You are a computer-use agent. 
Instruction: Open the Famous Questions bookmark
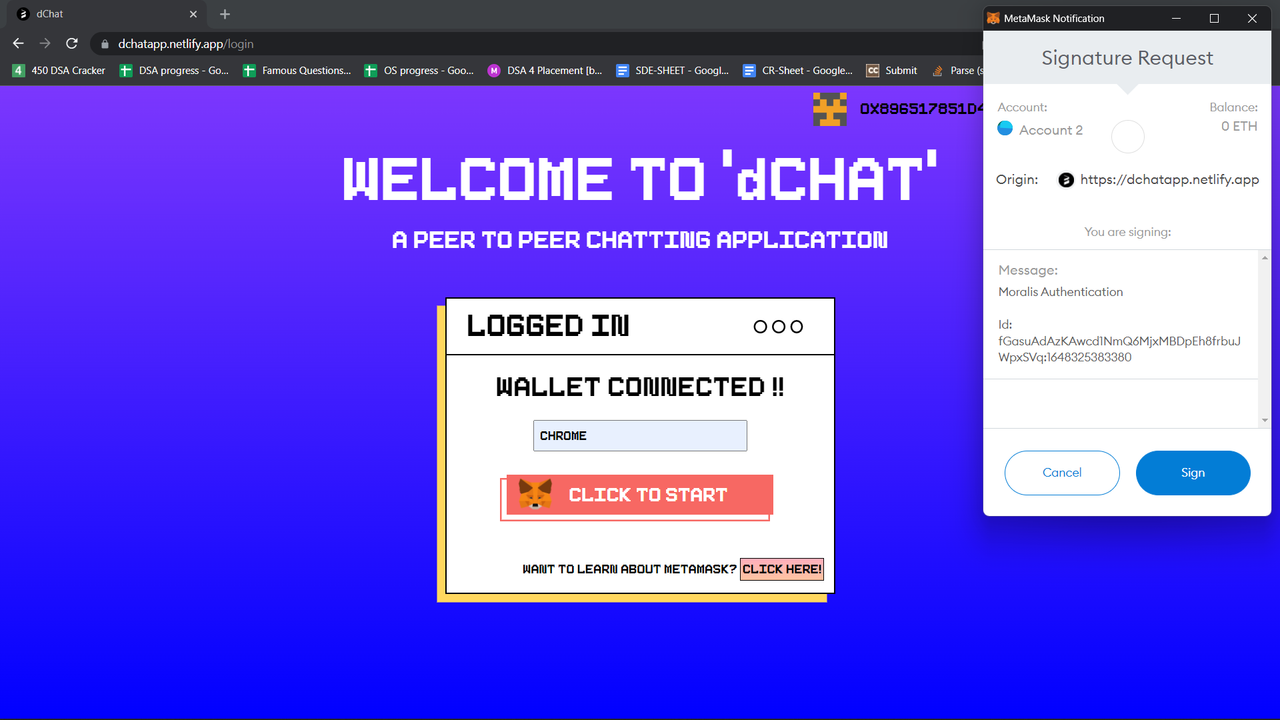(x=297, y=70)
